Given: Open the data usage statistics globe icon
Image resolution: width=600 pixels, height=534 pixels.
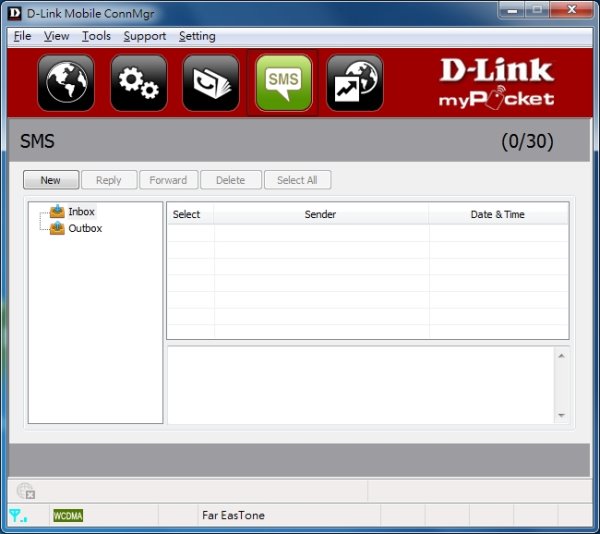Looking at the screenshot, I should pyautogui.click(x=355, y=83).
